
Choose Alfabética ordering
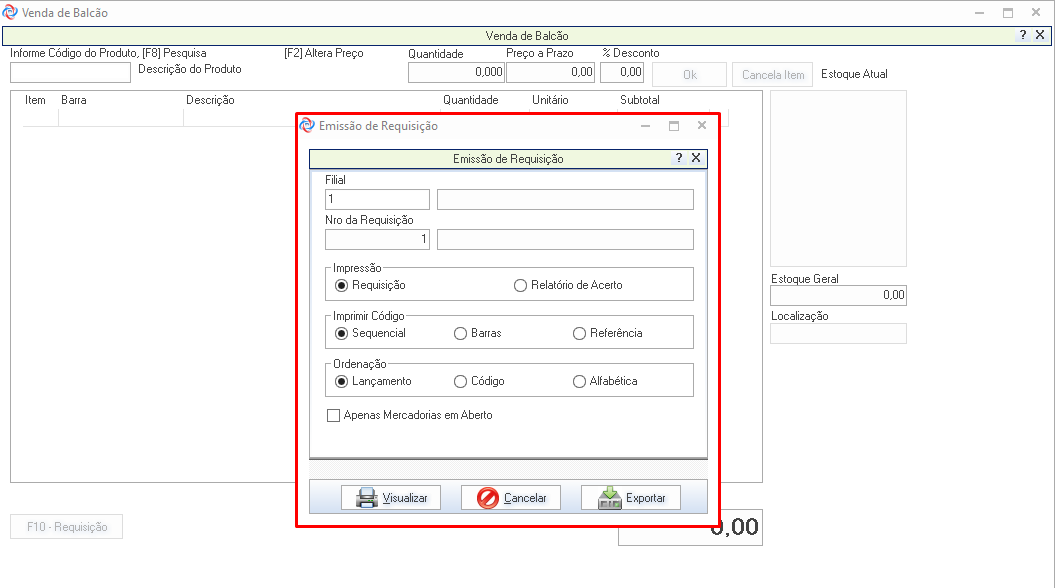click(x=579, y=381)
